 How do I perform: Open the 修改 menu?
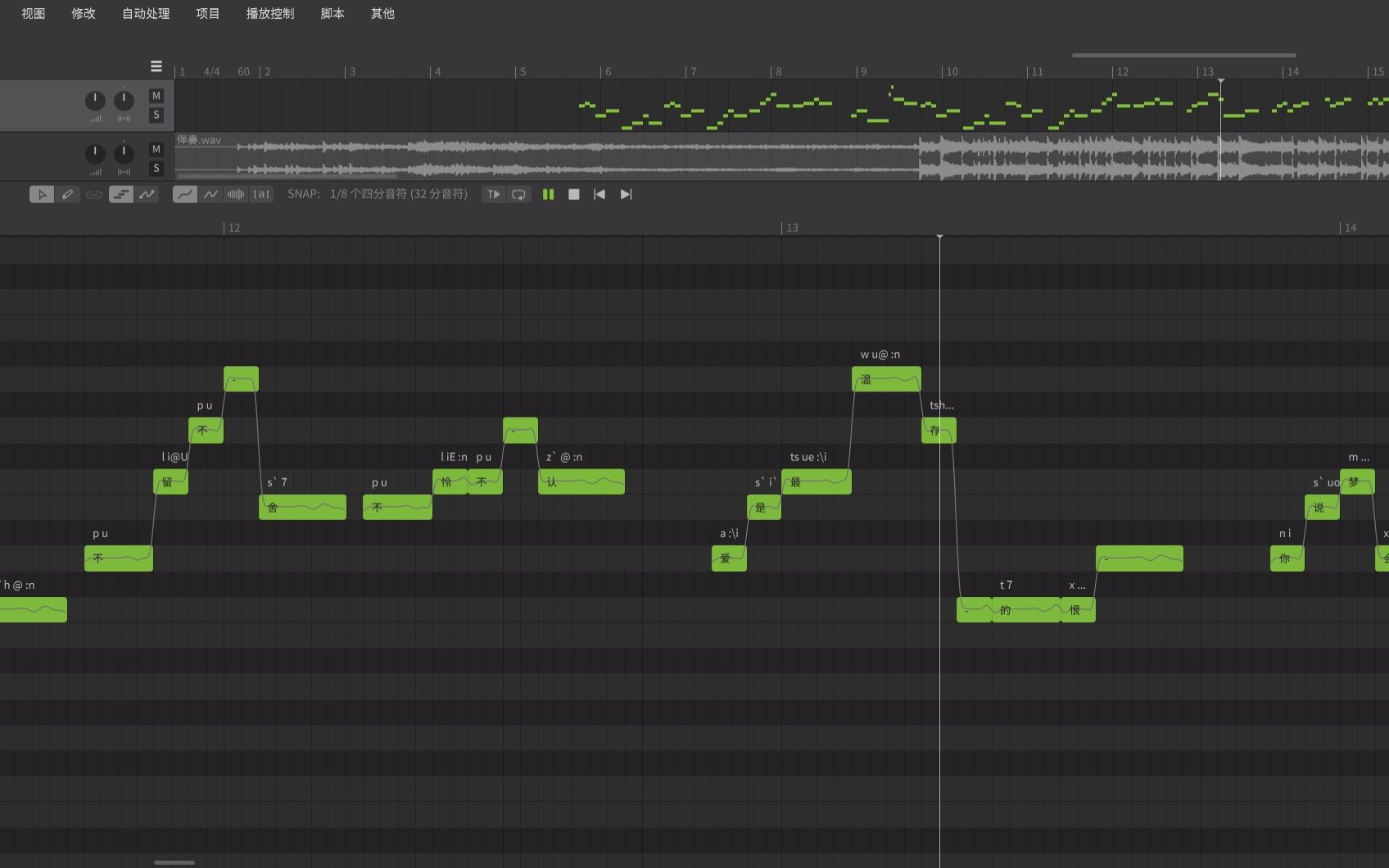[84, 13]
